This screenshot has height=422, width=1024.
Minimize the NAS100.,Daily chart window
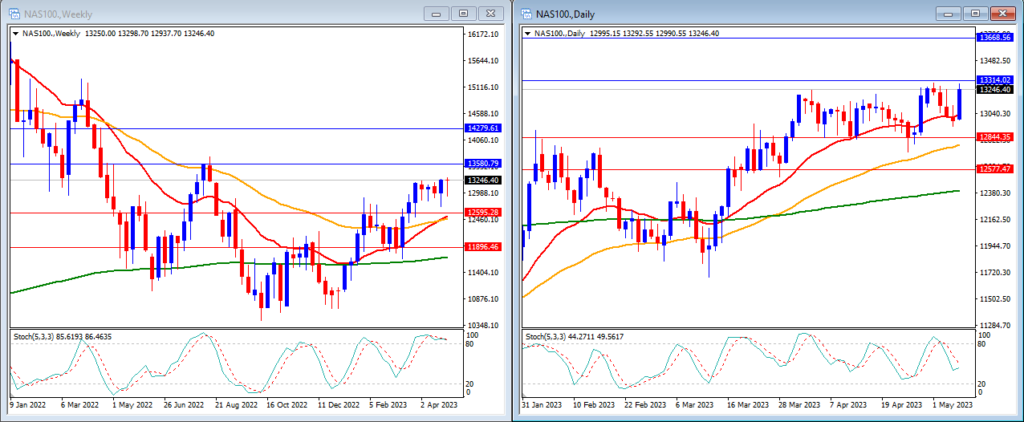950,13
